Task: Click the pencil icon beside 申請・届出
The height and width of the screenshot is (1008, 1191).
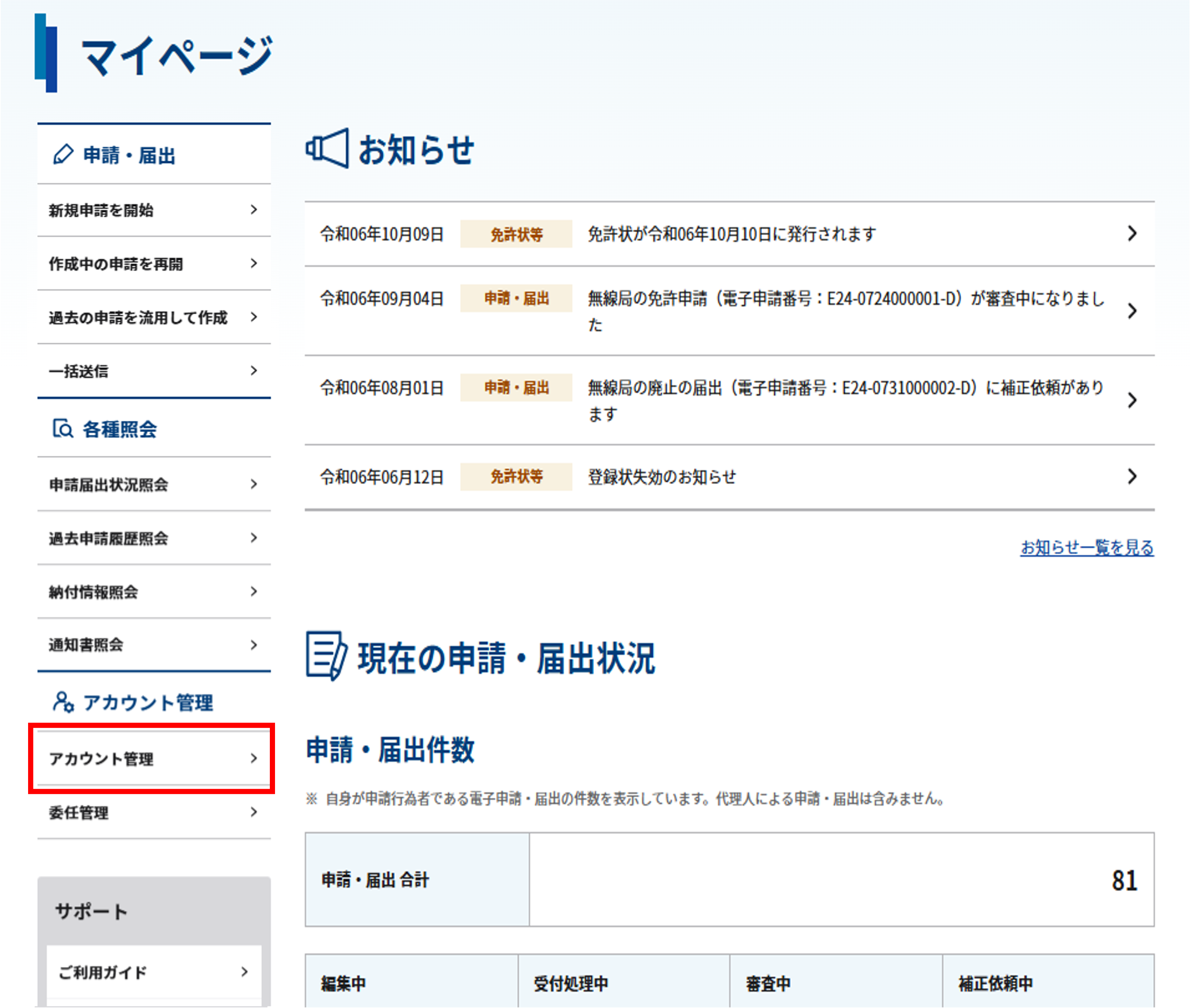Action: (x=63, y=154)
